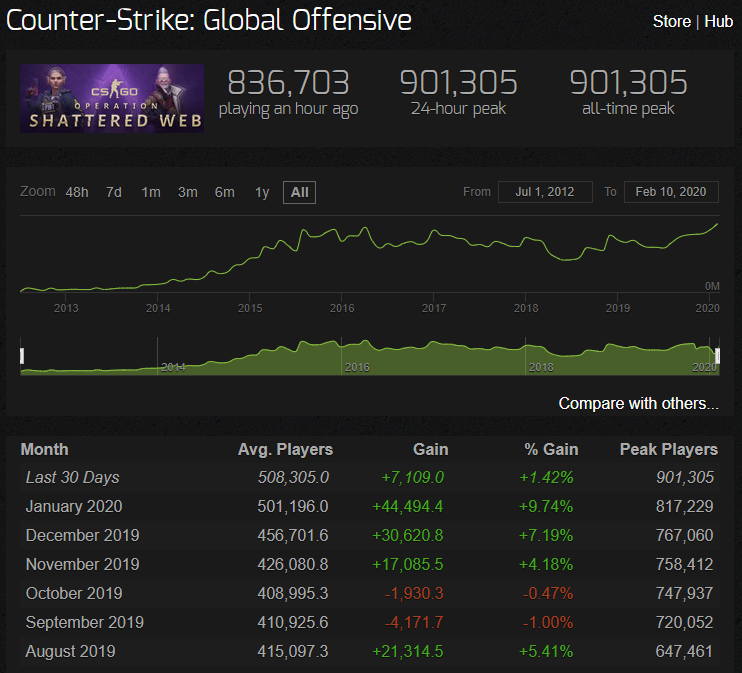Set chart zoom to 48h

77,192
